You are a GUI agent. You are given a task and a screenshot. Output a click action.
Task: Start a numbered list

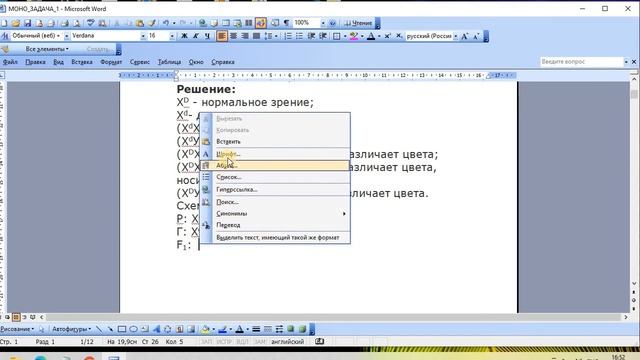click(288, 36)
